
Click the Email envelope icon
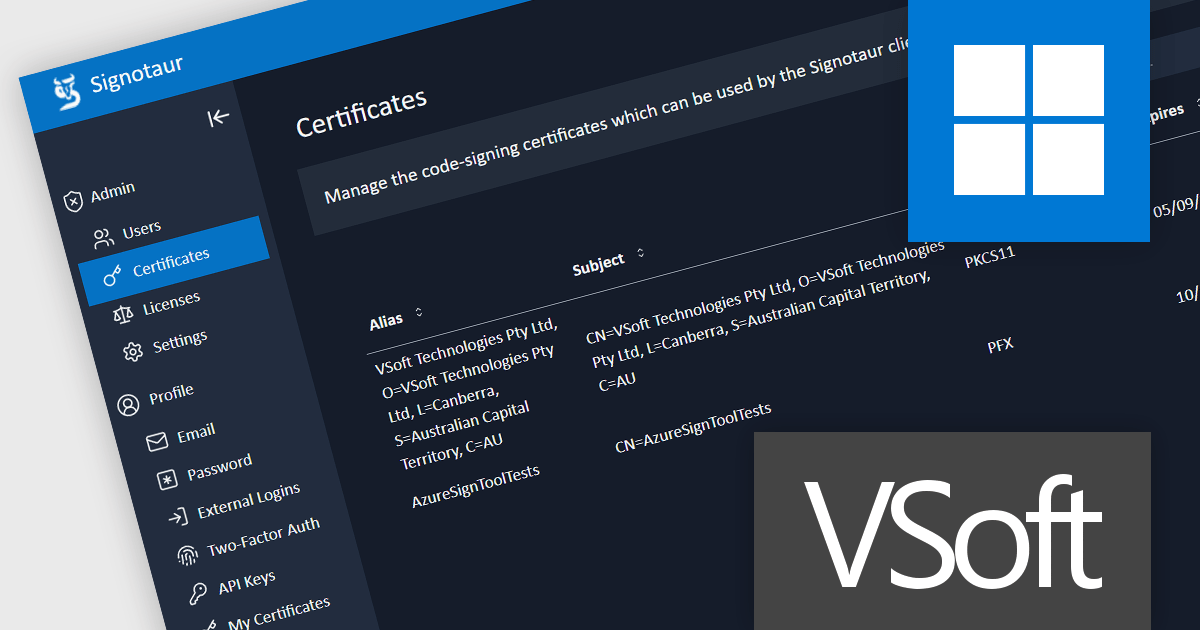click(x=157, y=441)
